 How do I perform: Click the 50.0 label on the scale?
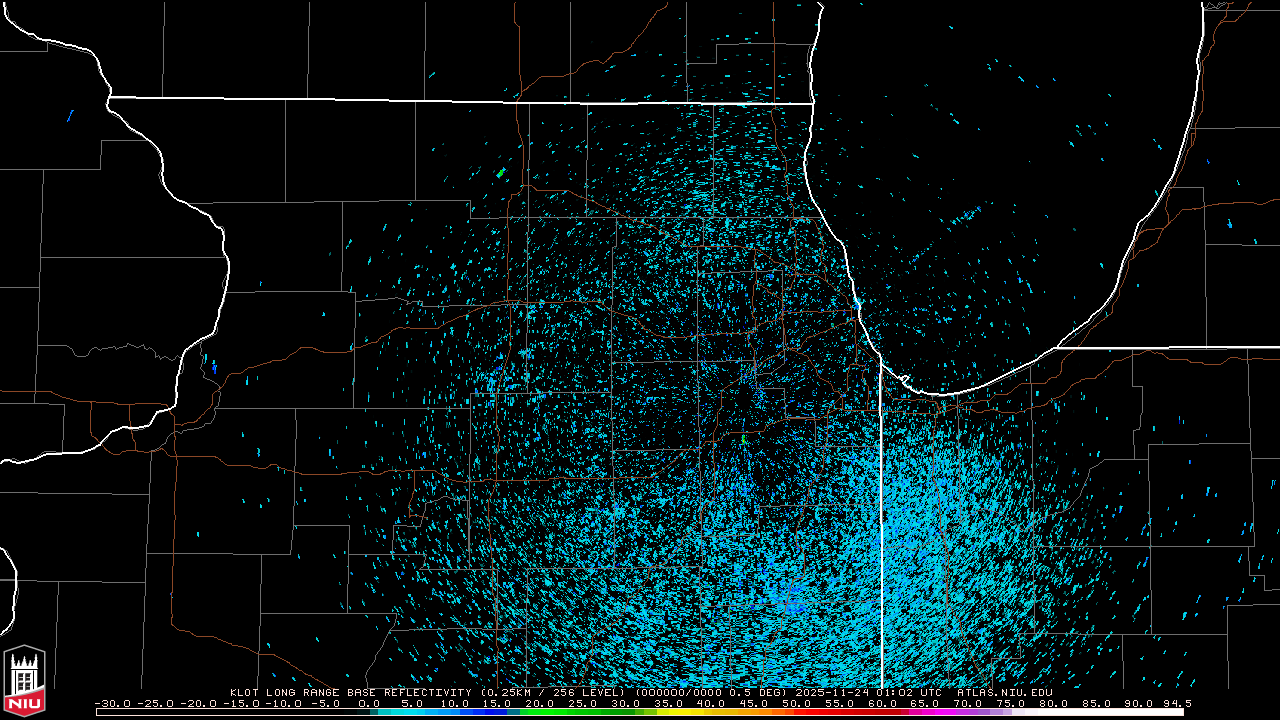pos(797,703)
